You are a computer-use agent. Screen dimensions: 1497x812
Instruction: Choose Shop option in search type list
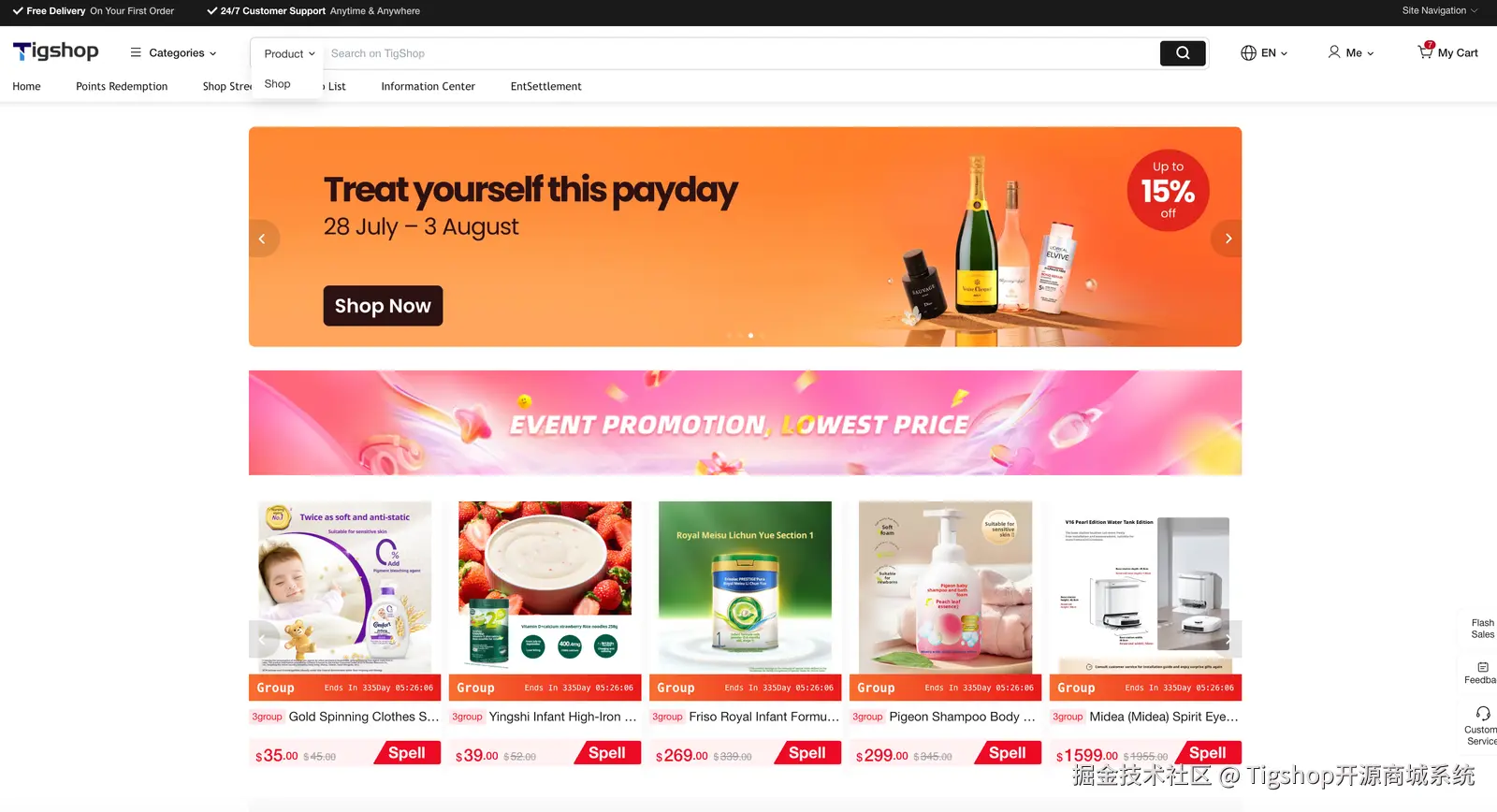278,84
